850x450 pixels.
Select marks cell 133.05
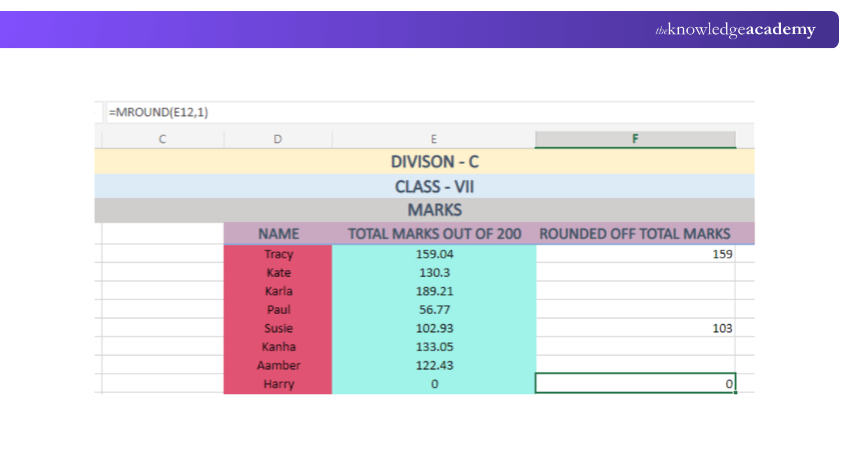[434, 346]
